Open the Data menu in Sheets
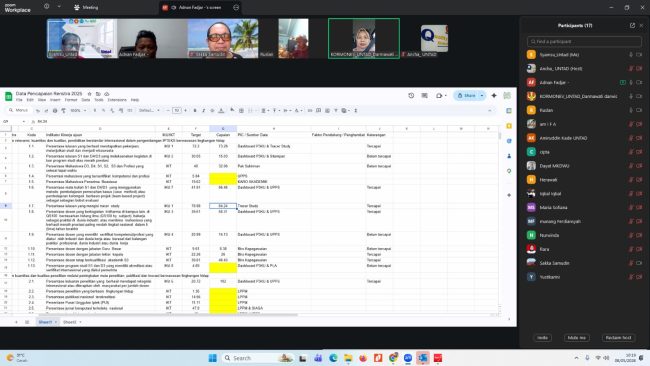 pyautogui.click(x=86, y=100)
